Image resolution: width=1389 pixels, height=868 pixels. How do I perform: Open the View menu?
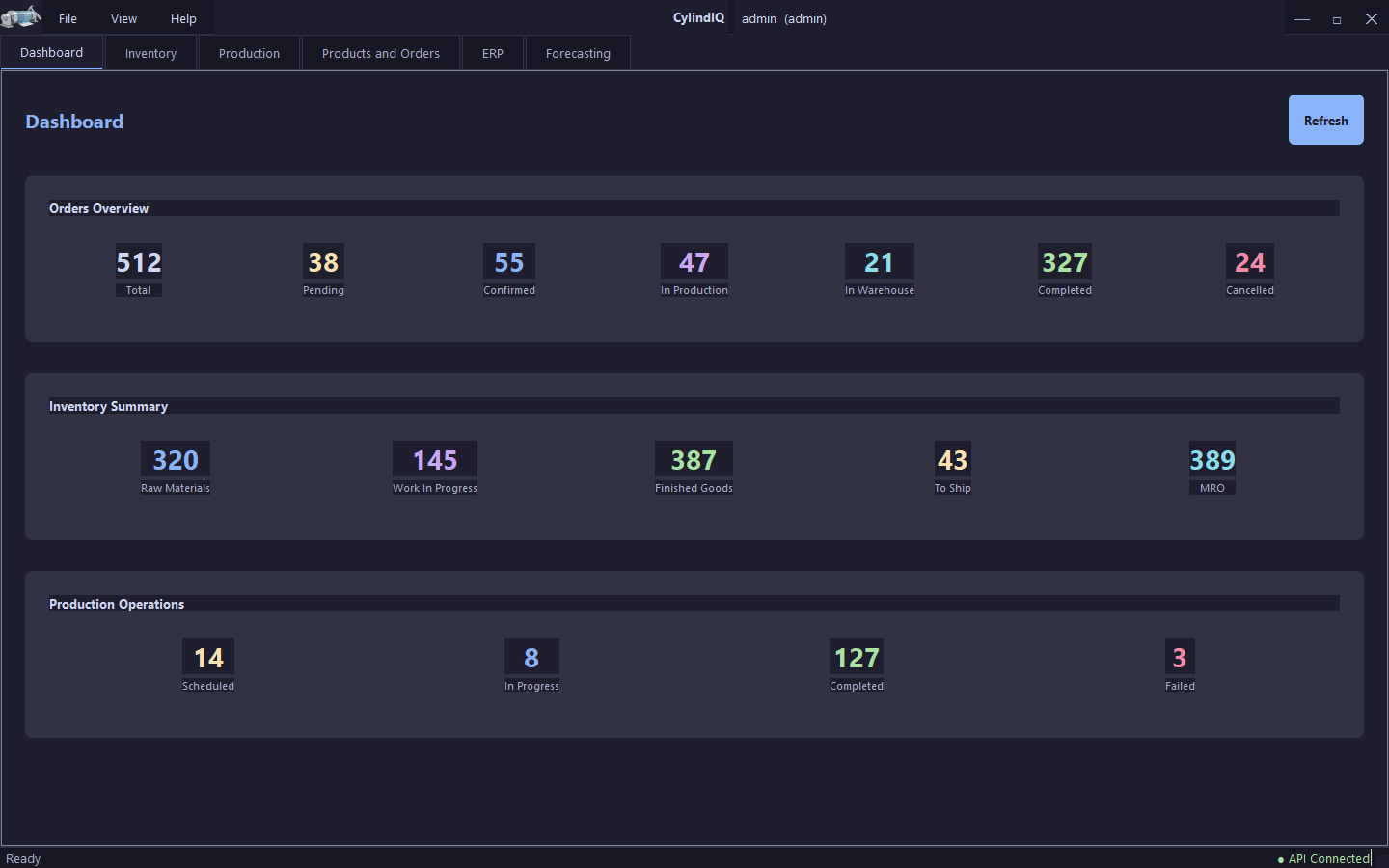(x=123, y=18)
